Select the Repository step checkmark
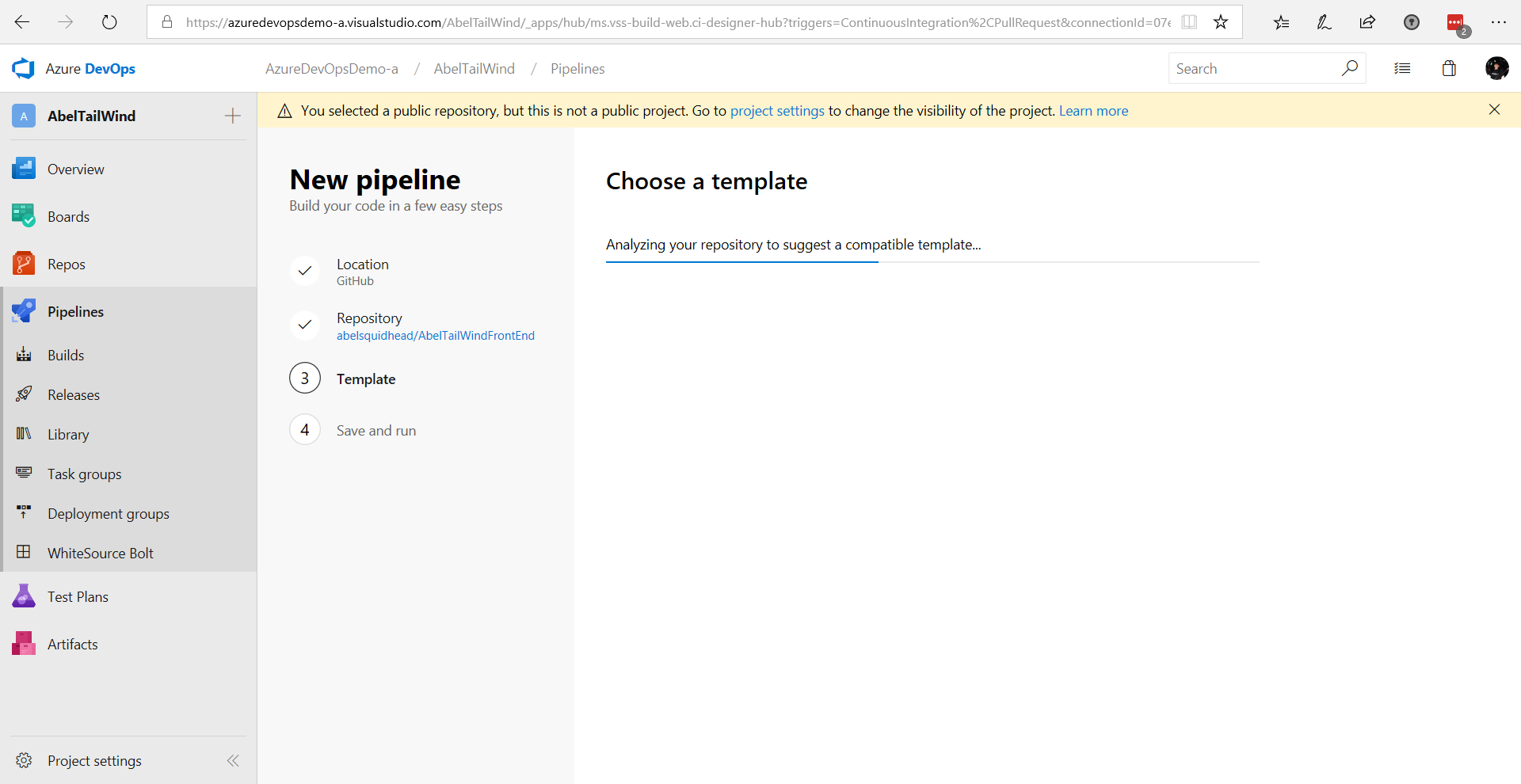This screenshot has width=1521, height=784. click(305, 325)
